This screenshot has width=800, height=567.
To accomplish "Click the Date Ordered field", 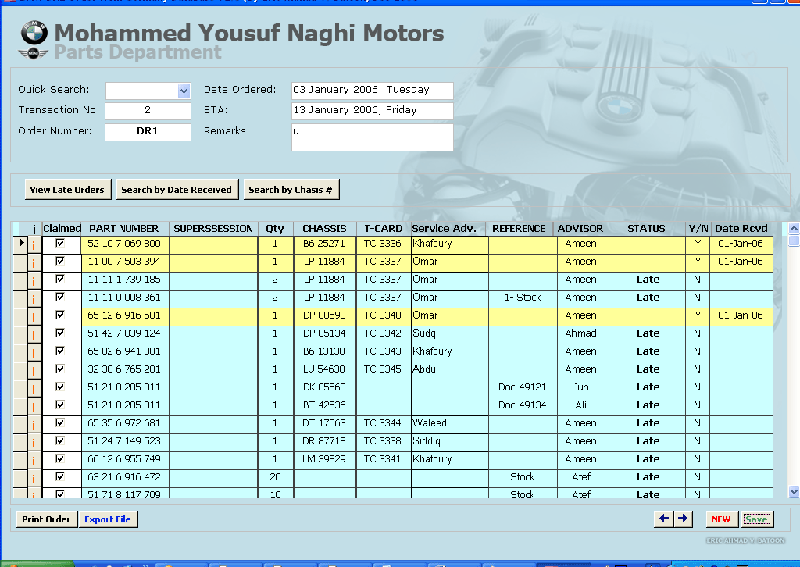I will click(x=372, y=90).
